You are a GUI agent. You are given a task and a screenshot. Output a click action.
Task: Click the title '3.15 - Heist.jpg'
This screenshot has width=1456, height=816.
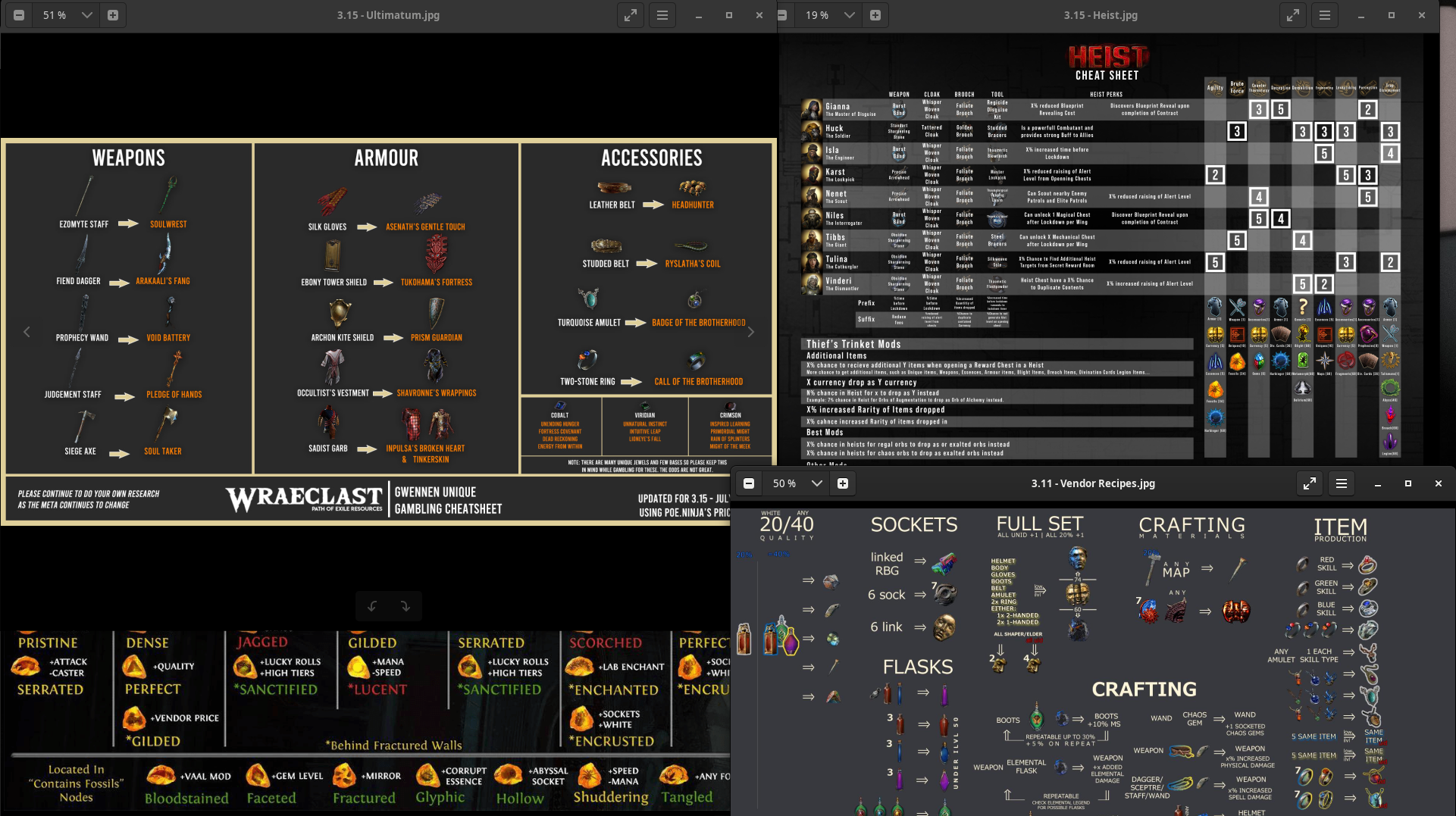1101,15
